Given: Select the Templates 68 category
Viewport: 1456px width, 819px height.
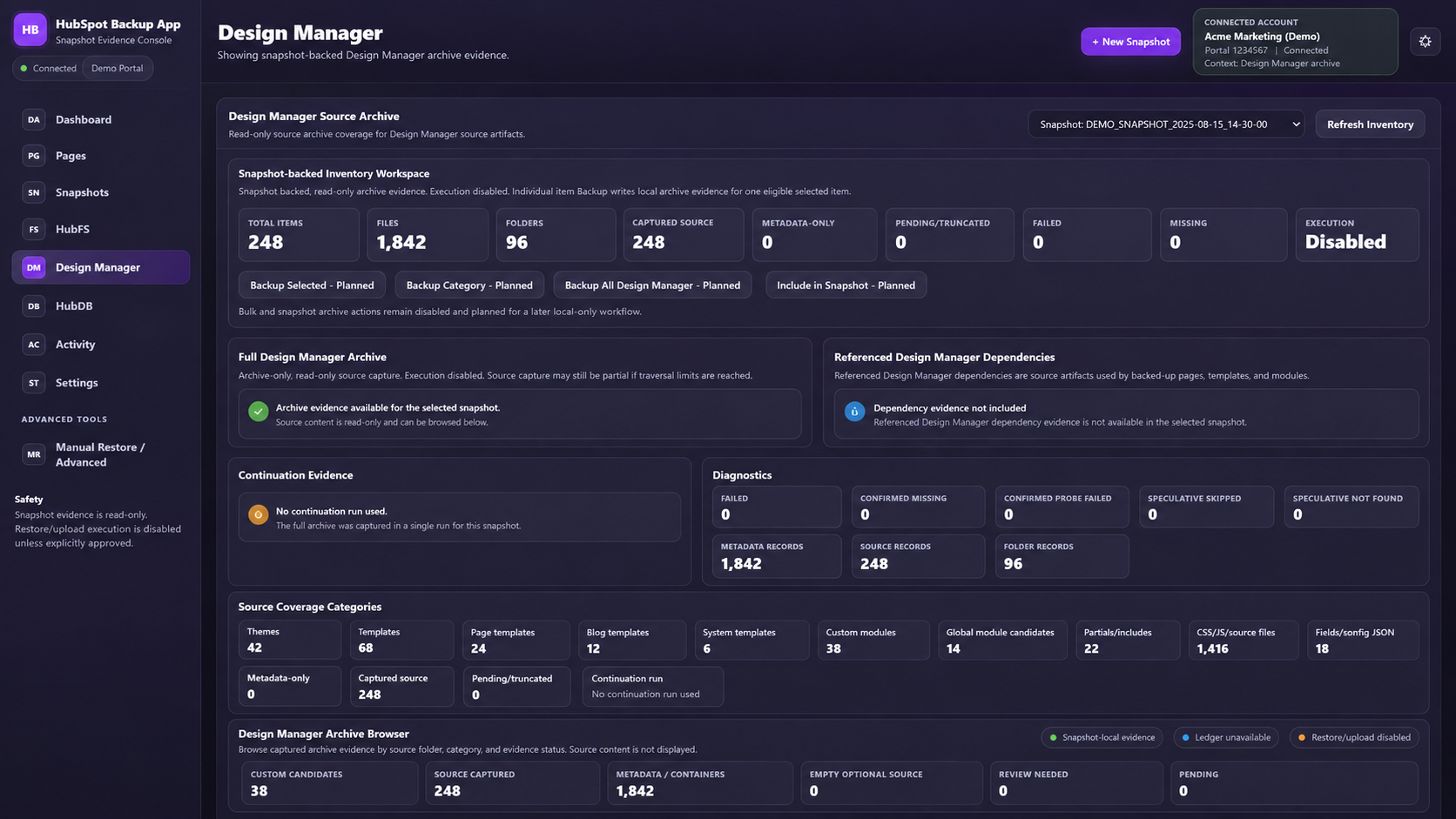Looking at the screenshot, I should [x=401, y=640].
